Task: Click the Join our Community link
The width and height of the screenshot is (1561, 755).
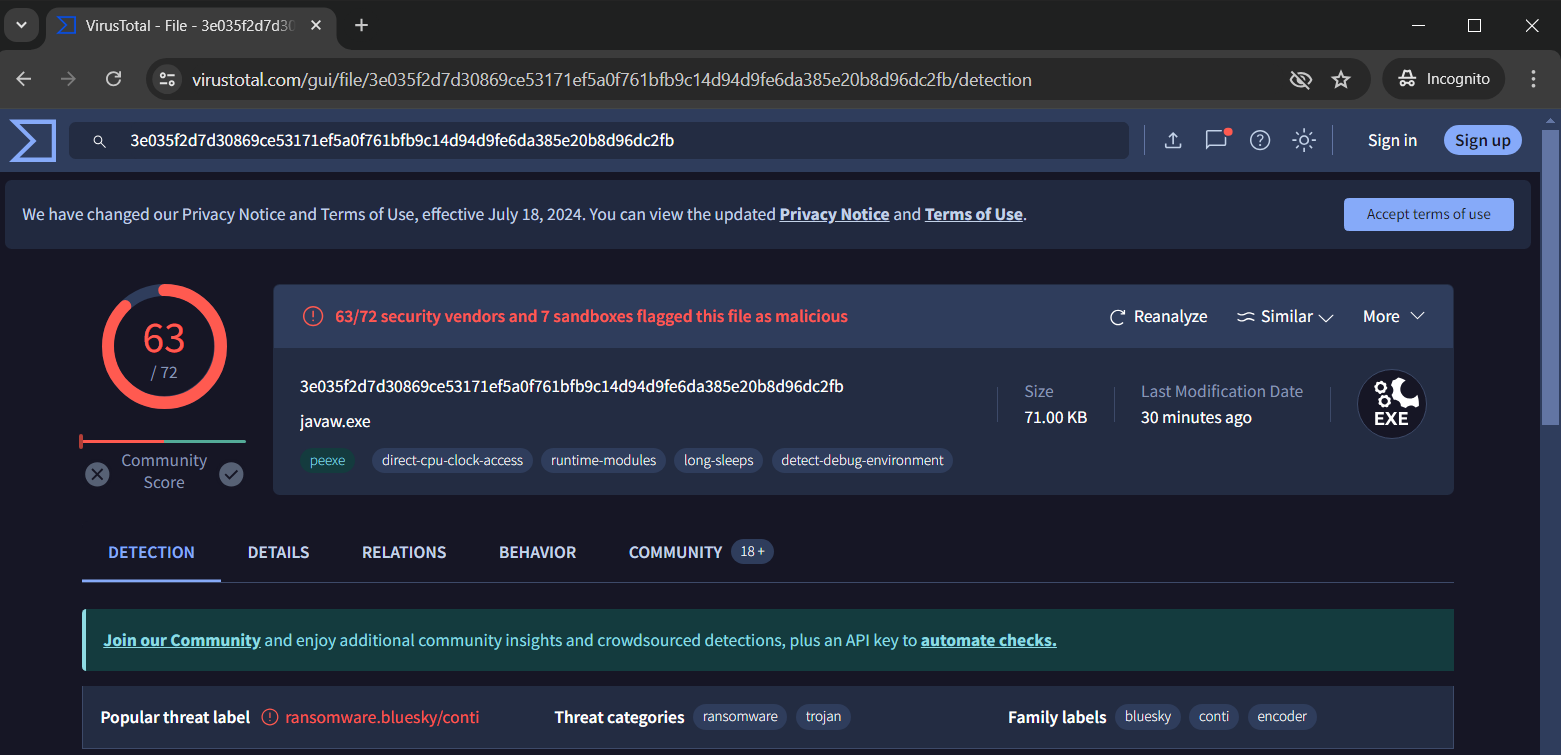Action: (182, 640)
